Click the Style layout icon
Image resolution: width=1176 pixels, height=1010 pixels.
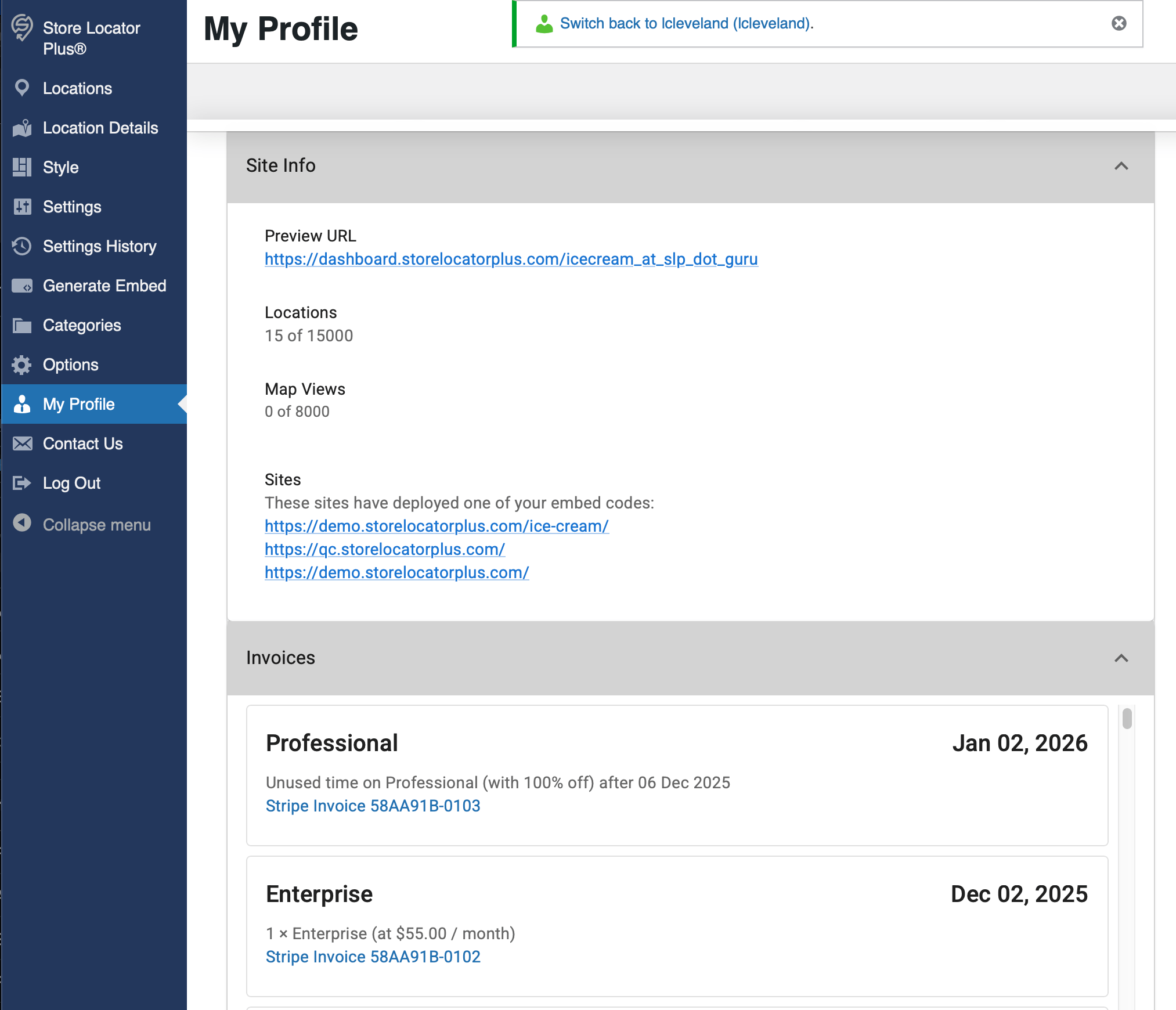(22, 167)
